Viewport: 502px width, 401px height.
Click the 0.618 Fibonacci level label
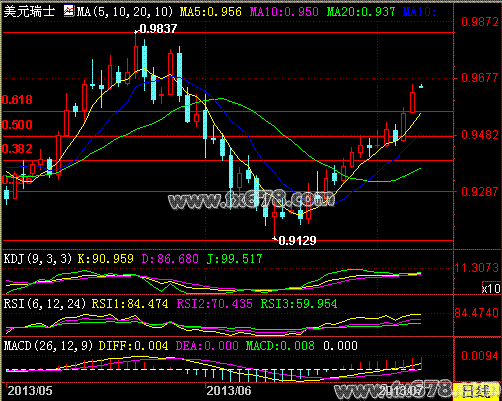point(17,100)
